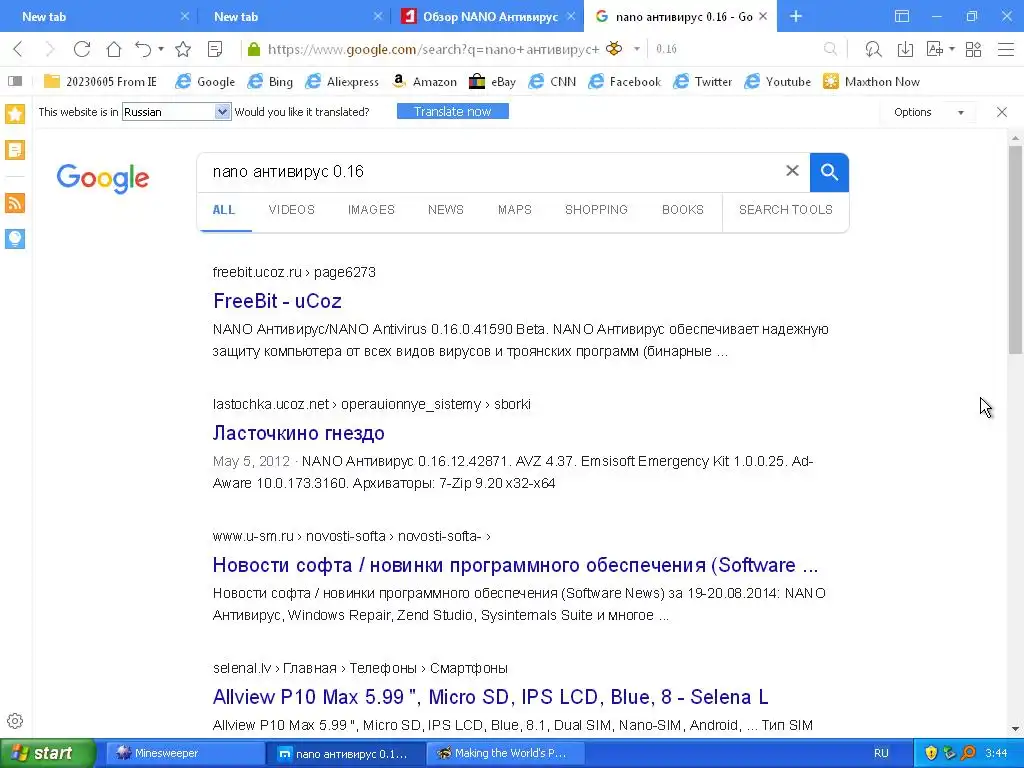Image resolution: width=1024 pixels, height=768 pixels.
Task: Click the URL address field
Action: point(433,49)
